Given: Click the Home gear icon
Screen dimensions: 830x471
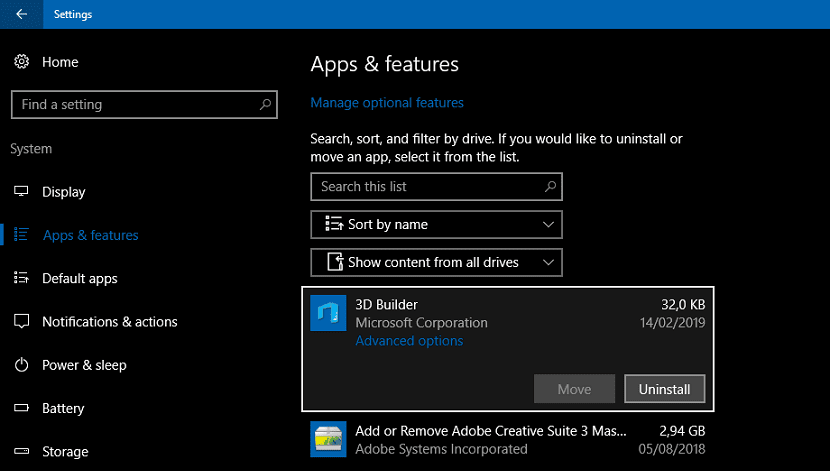Looking at the screenshot, I should [21, 61].
